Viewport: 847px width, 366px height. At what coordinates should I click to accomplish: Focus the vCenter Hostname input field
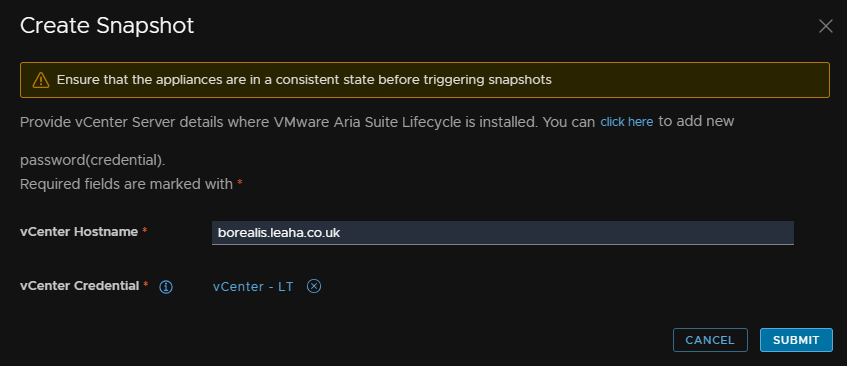pyautogui.click(x=502, y=233)
